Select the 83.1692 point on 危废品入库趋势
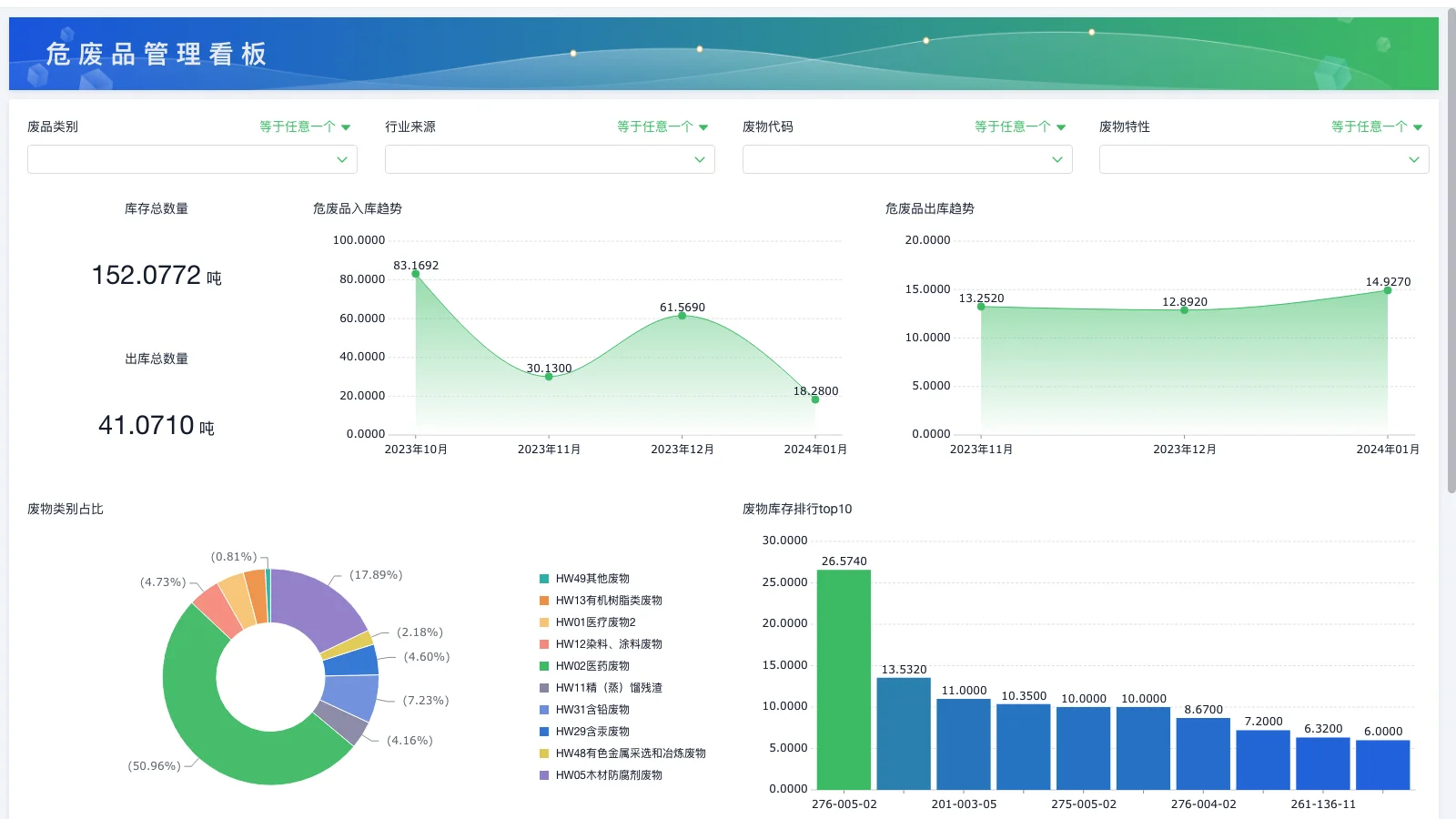This screenshot has width=1456, height=819. coord(417,275)
